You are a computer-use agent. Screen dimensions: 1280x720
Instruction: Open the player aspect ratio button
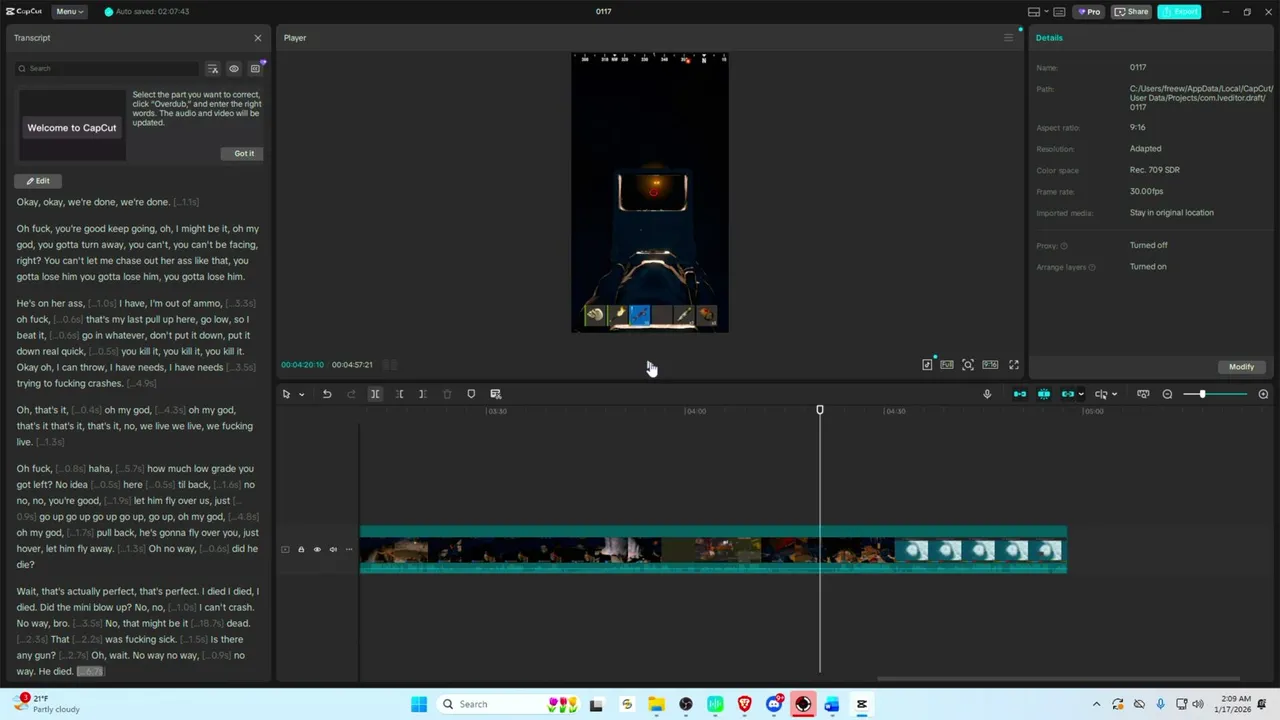click(990, 365)
